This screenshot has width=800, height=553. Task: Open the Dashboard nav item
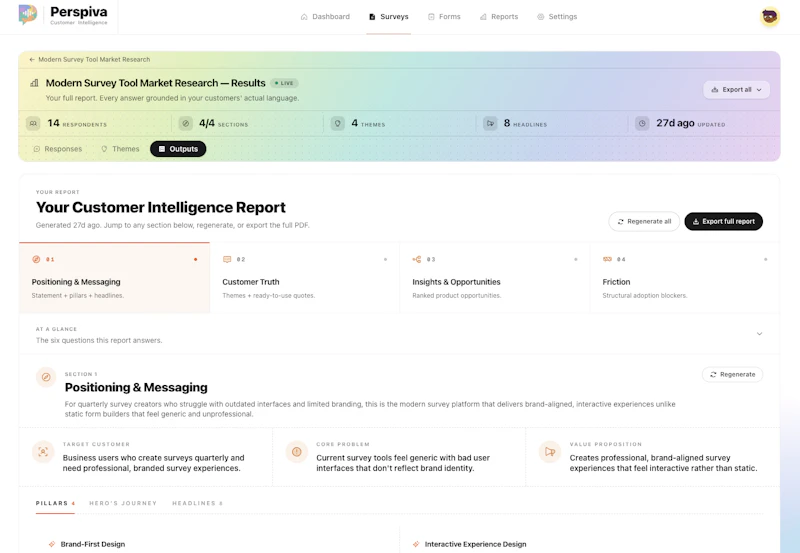325,17
